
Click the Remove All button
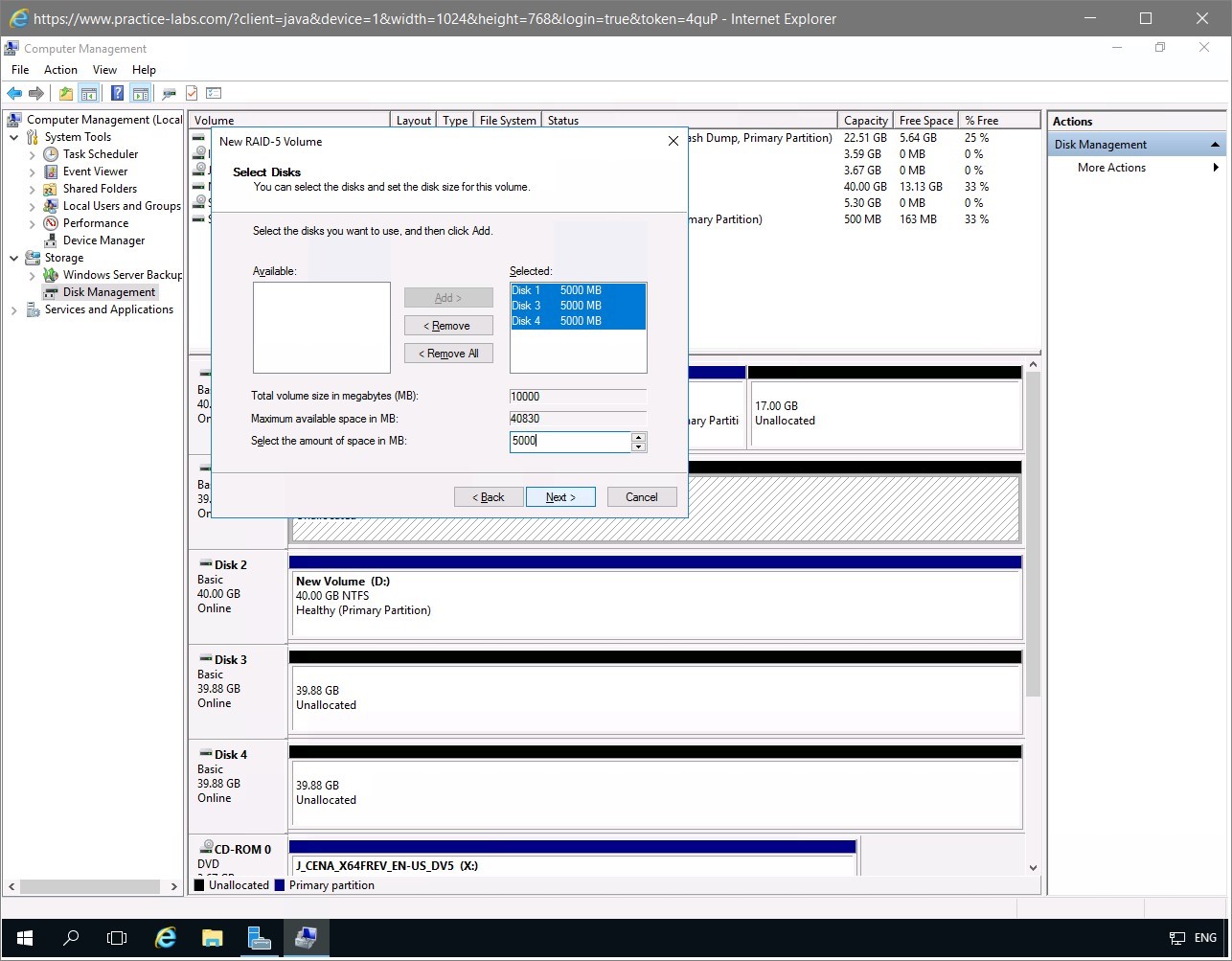pyautogui.click(x=448, y=354)
